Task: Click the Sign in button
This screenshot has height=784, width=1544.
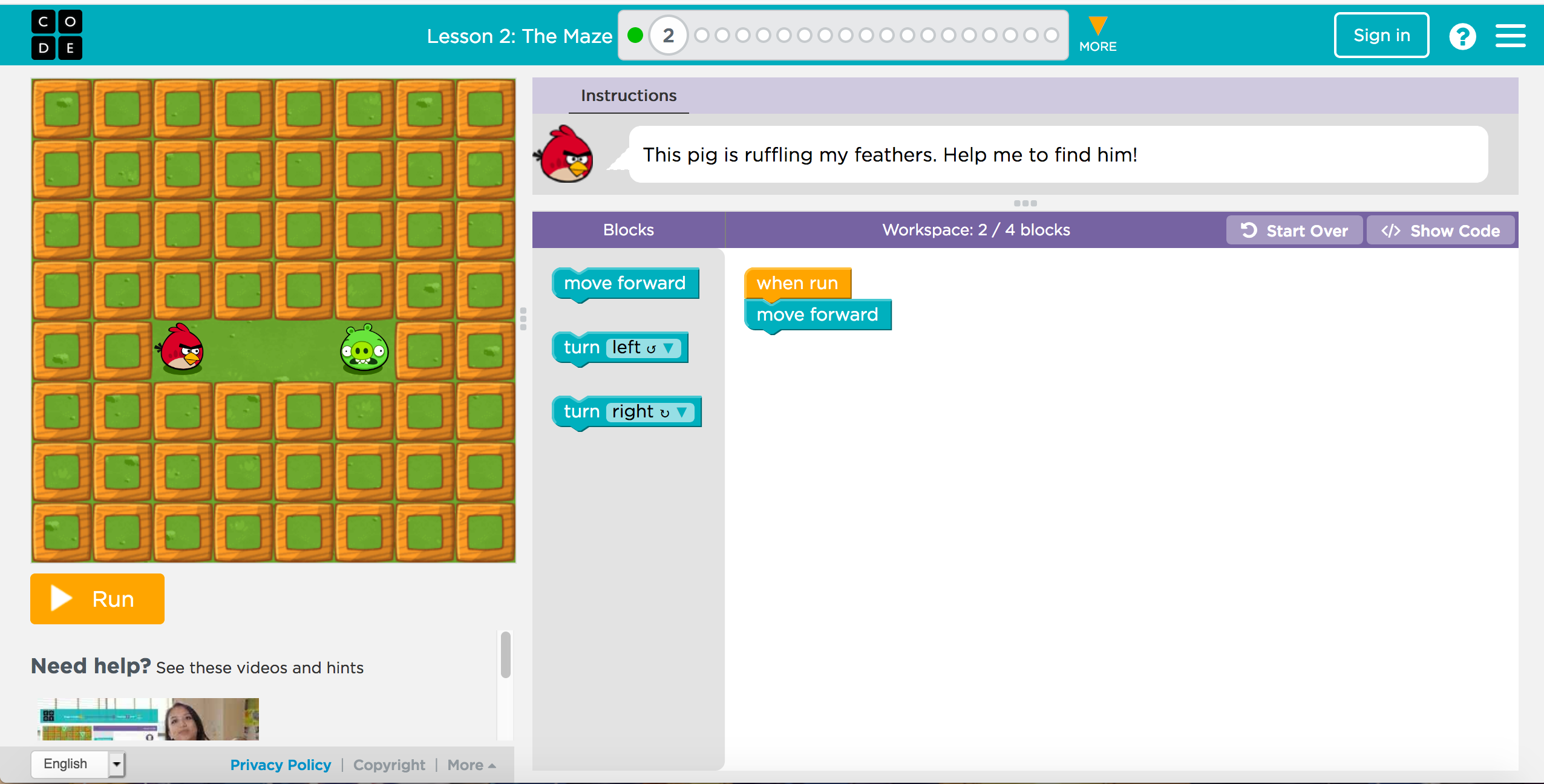Action: (x=1382, y=36)
